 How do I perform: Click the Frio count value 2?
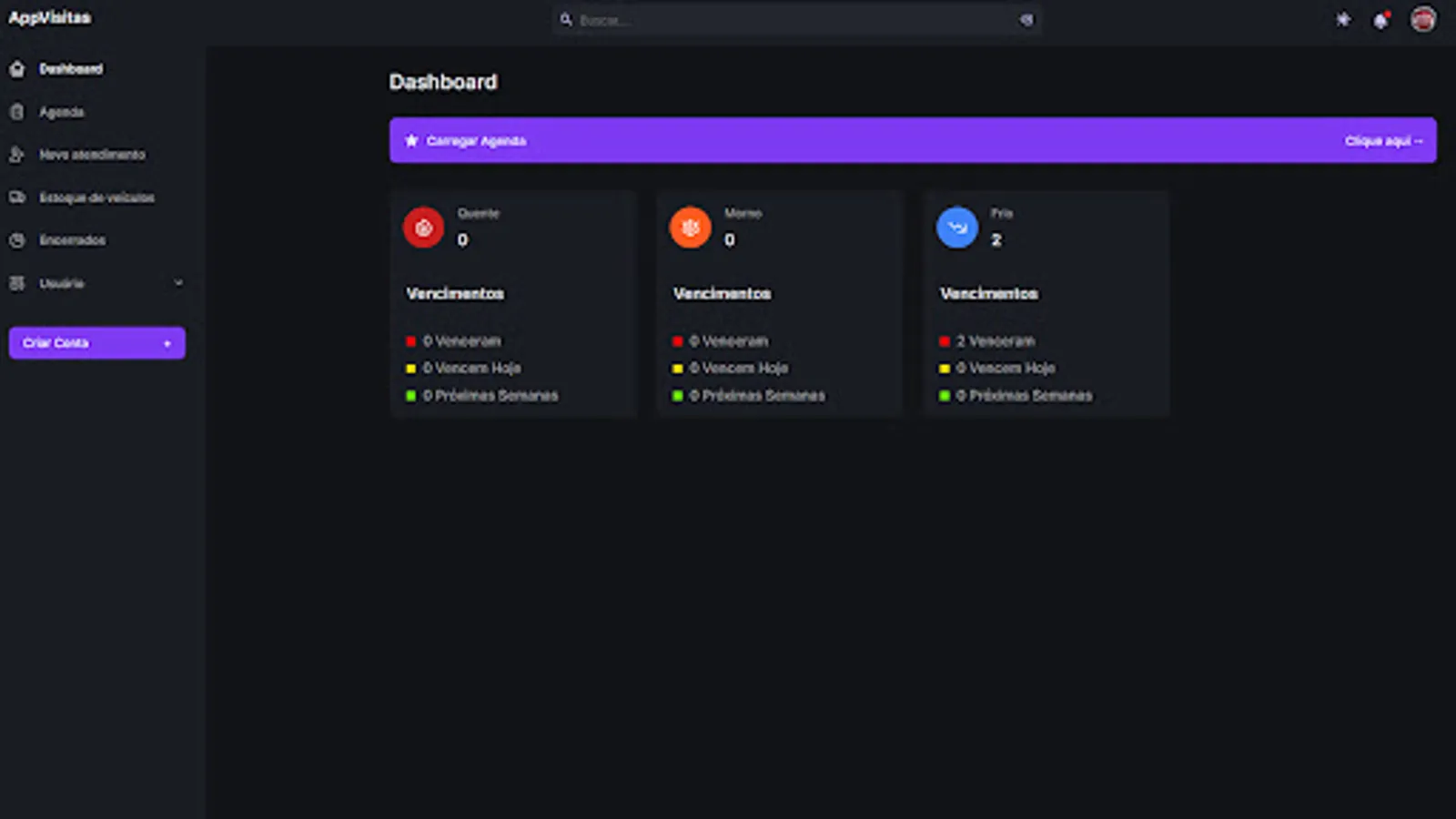(x=996, y=240)
